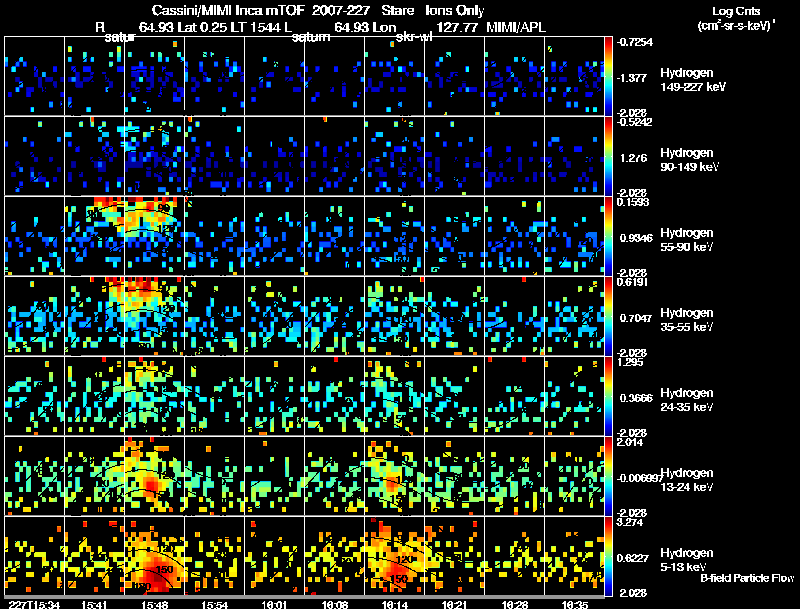Click the 'Log Cnts' colorbar heading

[x=736, y=11]
